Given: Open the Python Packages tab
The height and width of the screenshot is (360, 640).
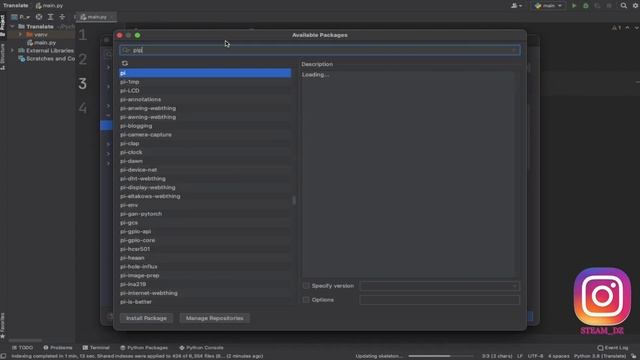Looking at the screenshot, I should 144,348.
